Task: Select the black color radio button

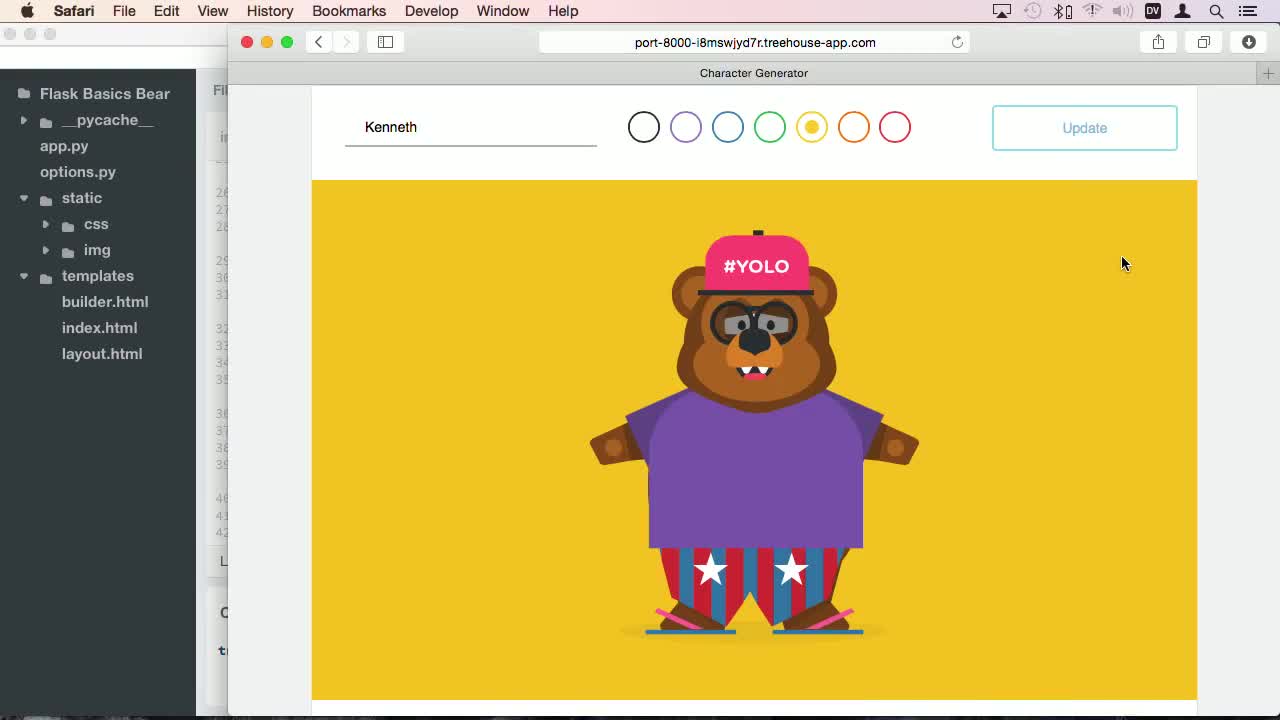Action: point(644,127)
